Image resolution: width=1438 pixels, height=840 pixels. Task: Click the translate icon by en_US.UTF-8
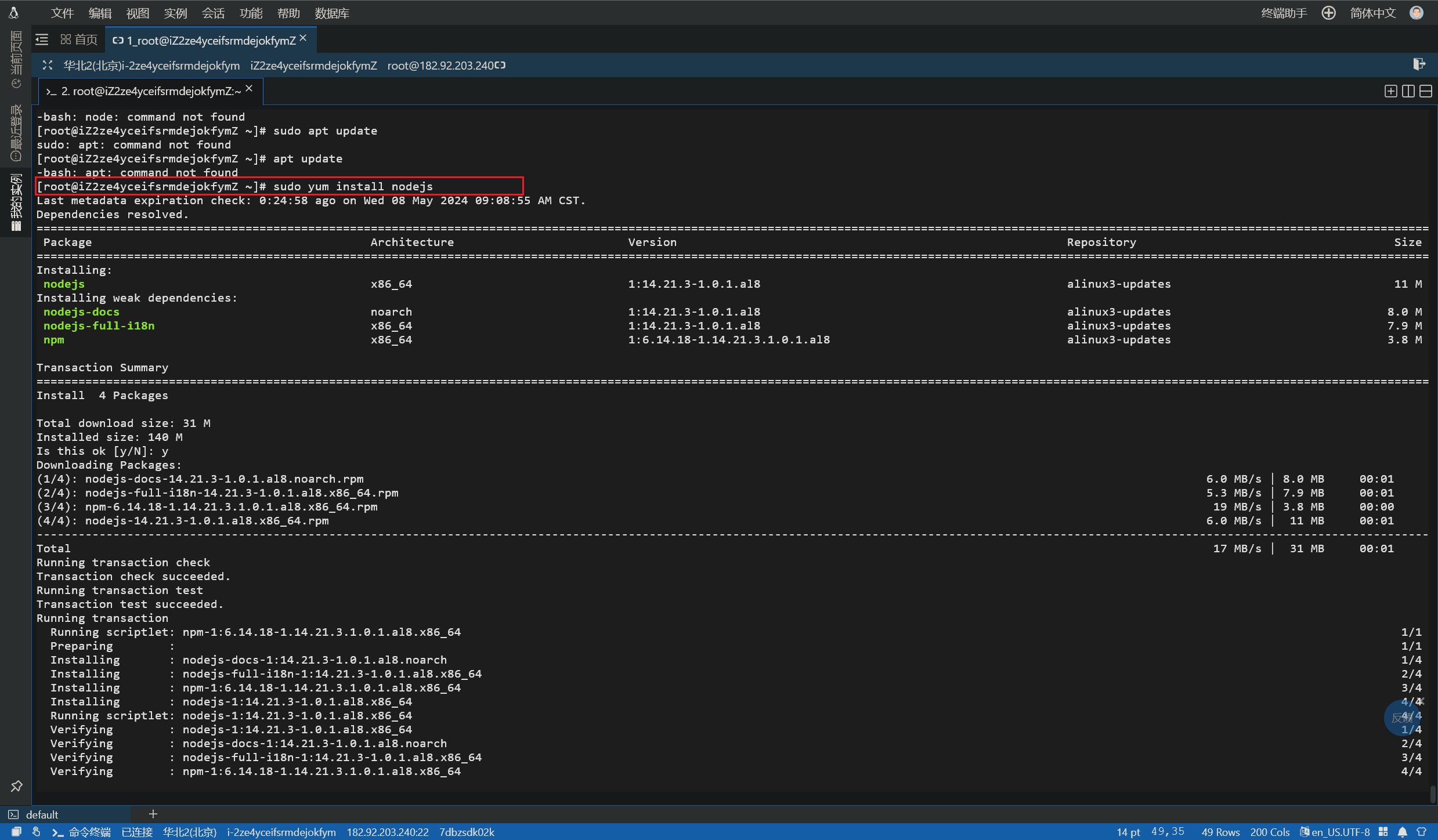tap(1305, 832)
